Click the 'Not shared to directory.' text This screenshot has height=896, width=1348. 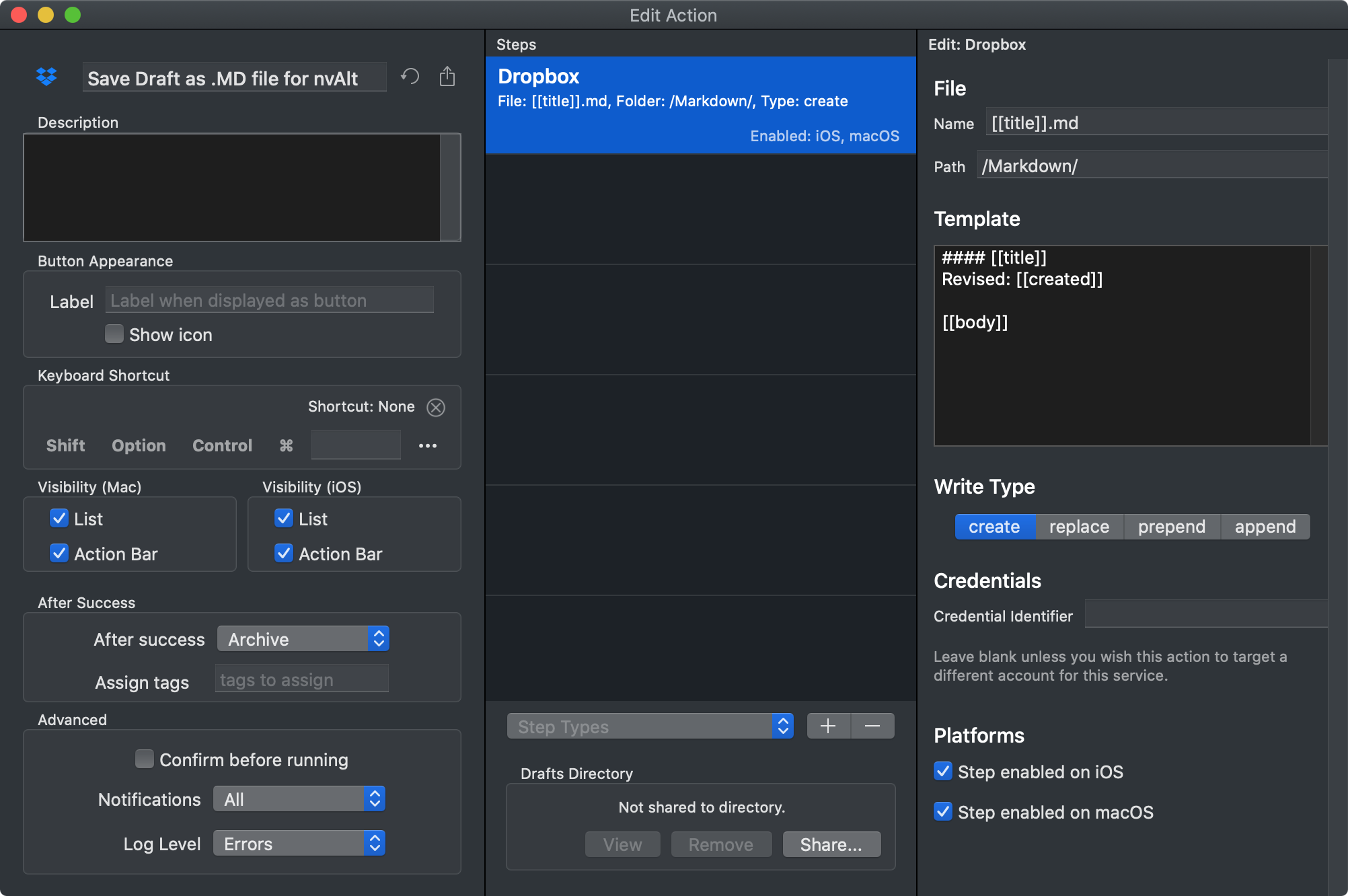(x=702, y=807)
